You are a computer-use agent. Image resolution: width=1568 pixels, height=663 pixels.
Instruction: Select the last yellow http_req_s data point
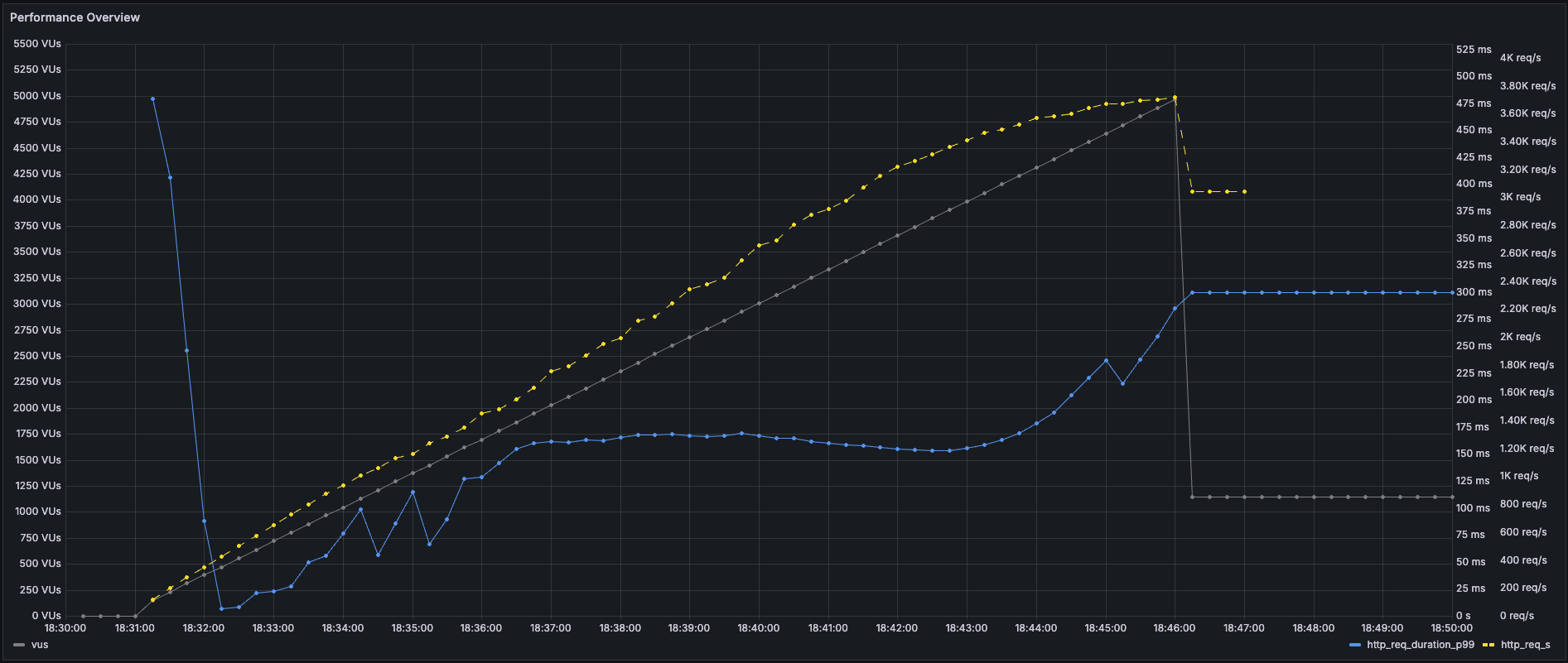pyautogui.click(x=1244, y=191)
